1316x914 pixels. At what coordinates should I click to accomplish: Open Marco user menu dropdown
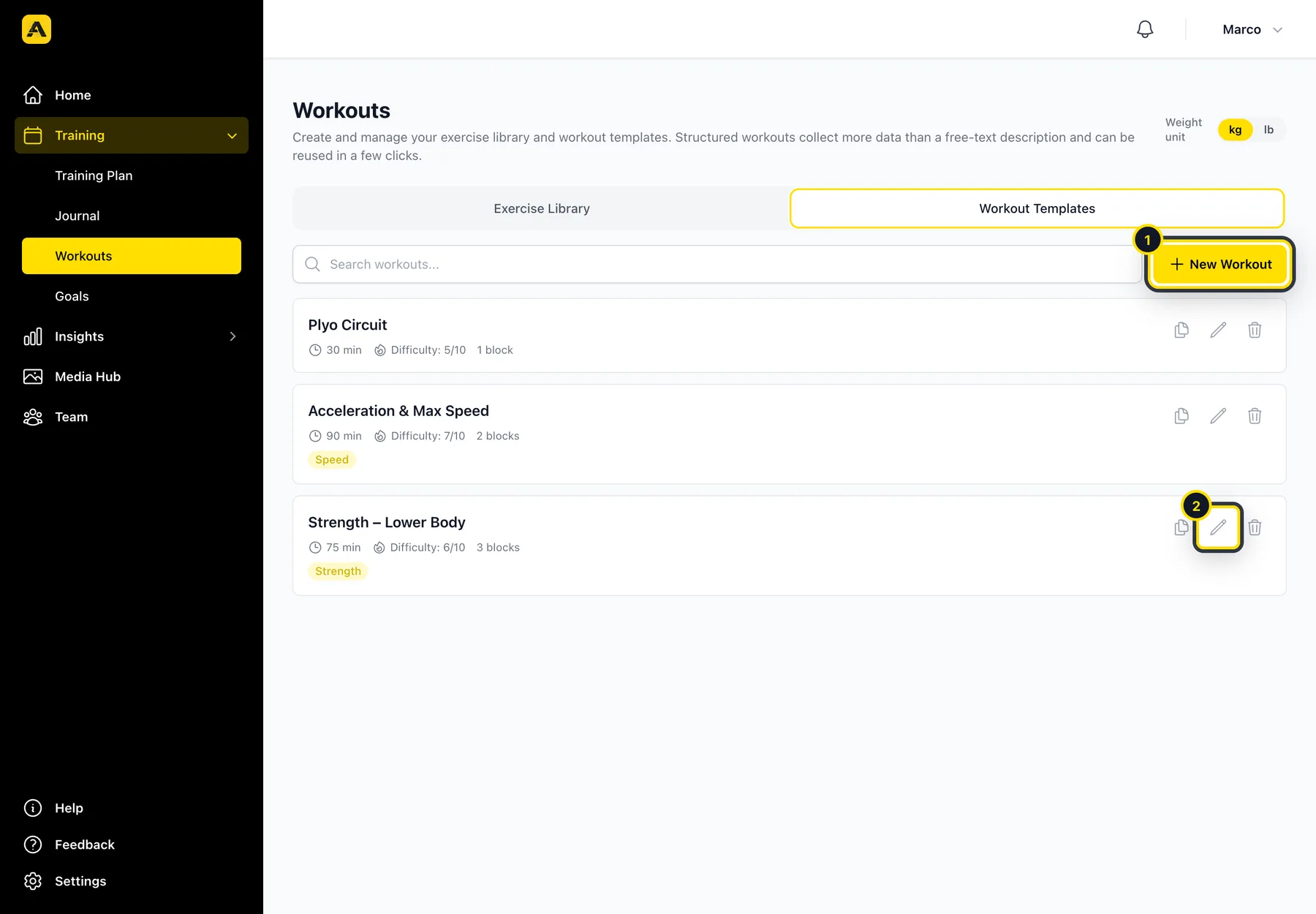(x=1252, y=29)
